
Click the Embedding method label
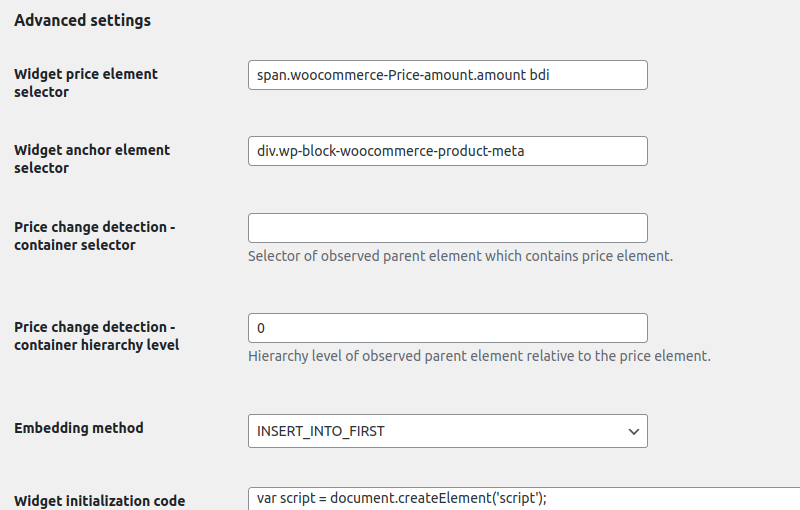tap(79, 428)
